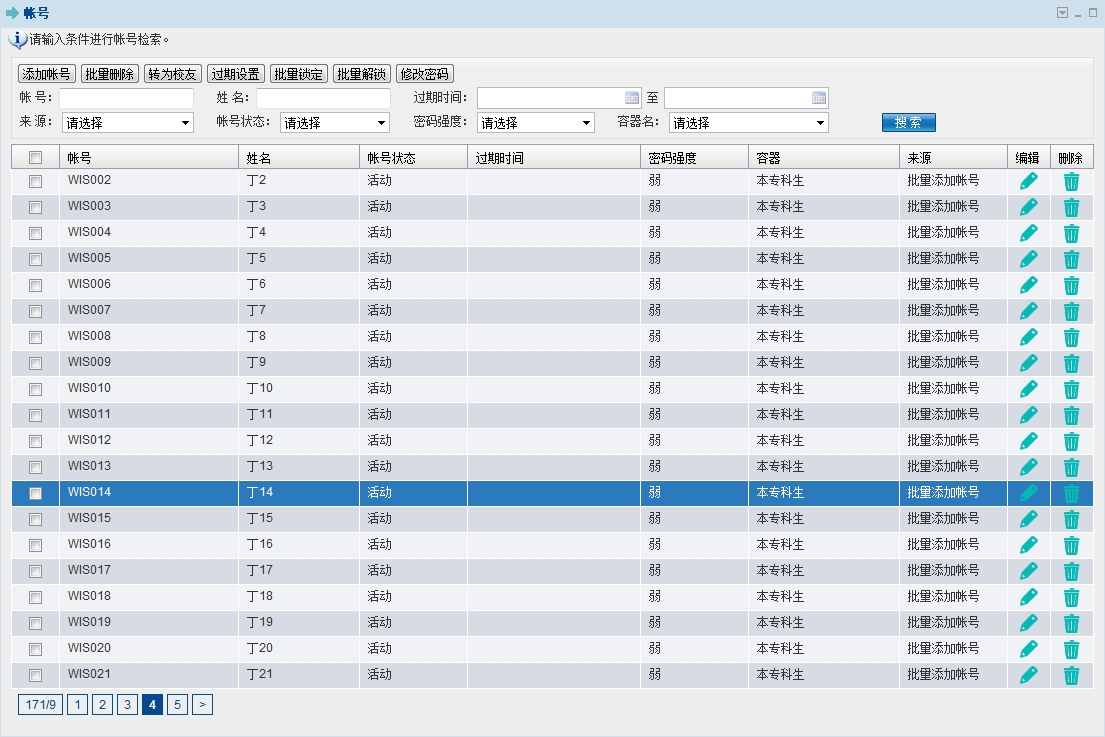Switch to page 2 of results
This screenshot has width=1105, height=737.
102,705
